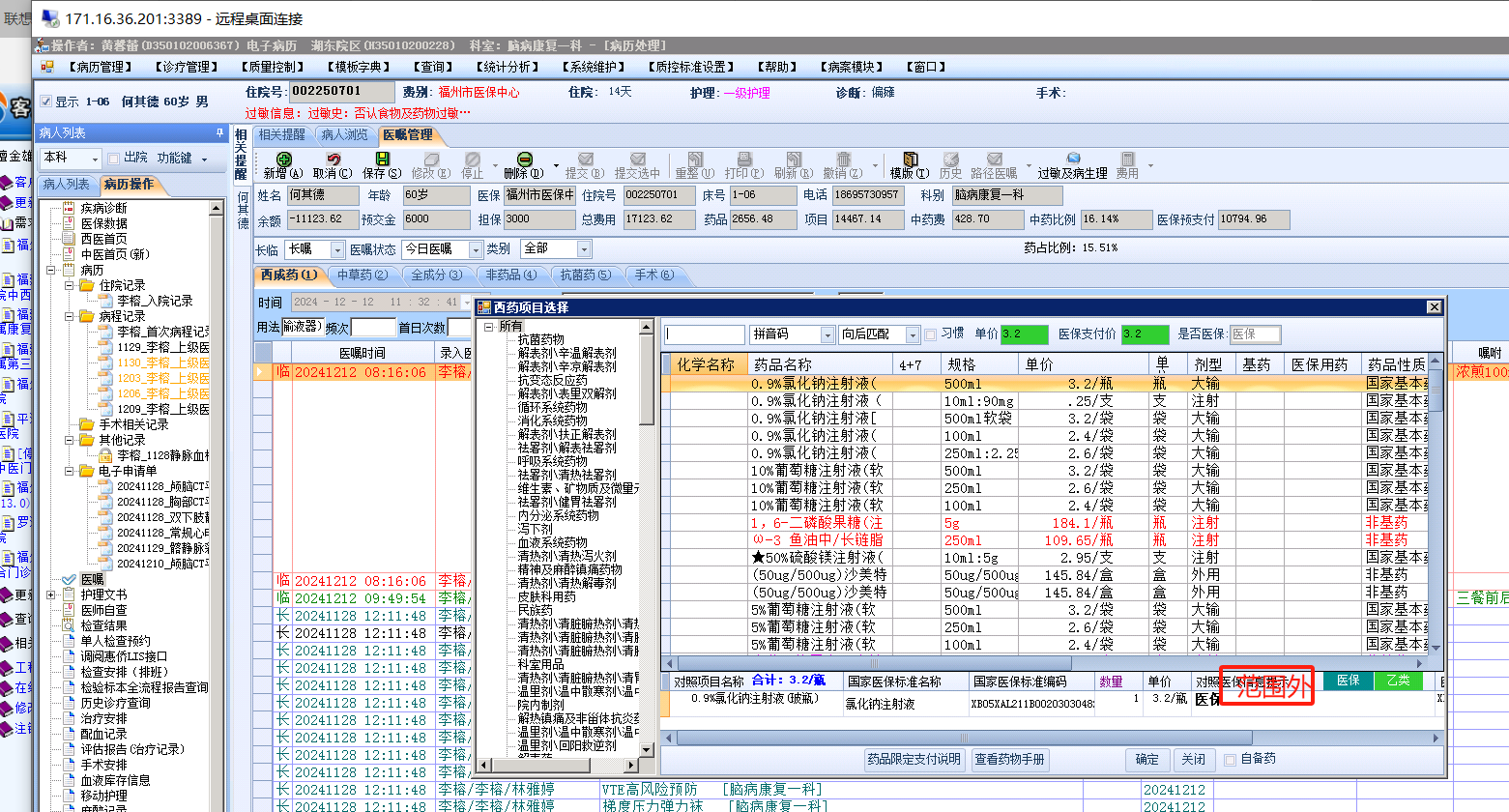This screenshot has width=1509, height=812.
Task: Toggle the 习惯 checkbox in drug dialog
Action: pyautogui.click(x=931, y=334)
